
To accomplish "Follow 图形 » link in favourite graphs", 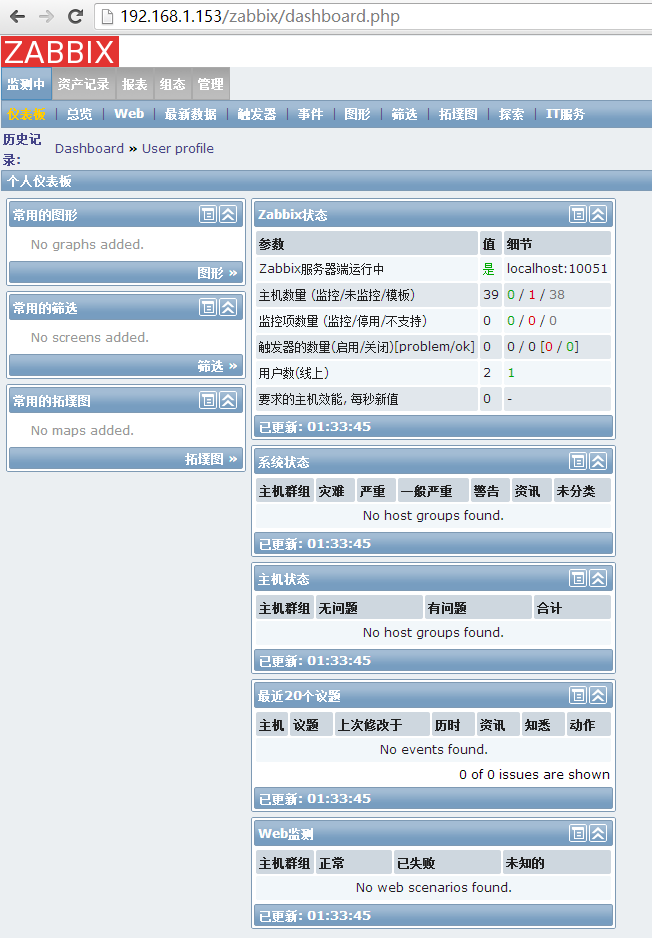I will [x=217, y=273].
